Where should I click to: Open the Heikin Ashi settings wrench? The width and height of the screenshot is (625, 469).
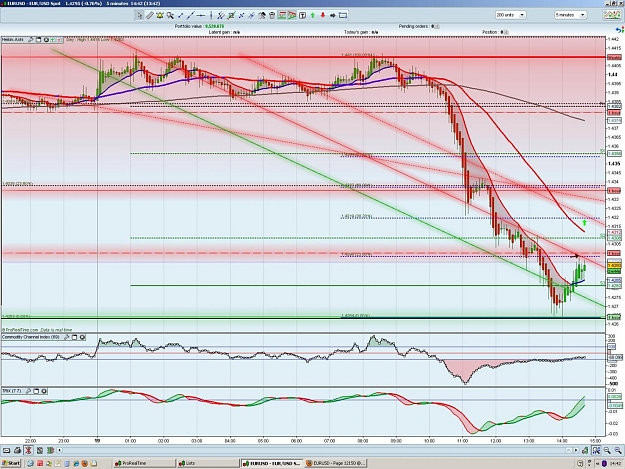[x=31, y=40]
